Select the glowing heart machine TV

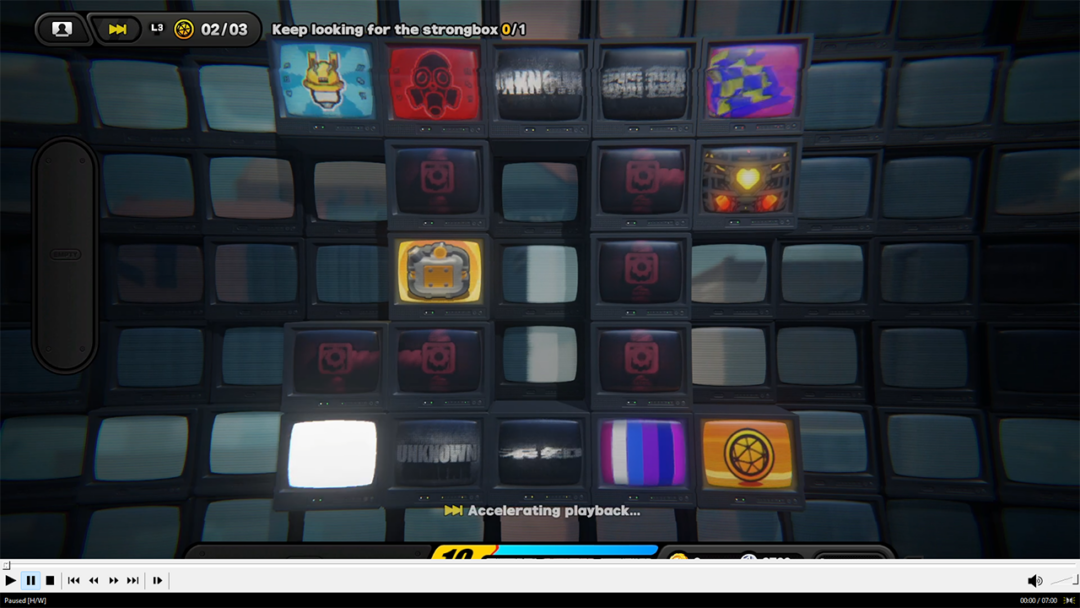tap(747, 183)
